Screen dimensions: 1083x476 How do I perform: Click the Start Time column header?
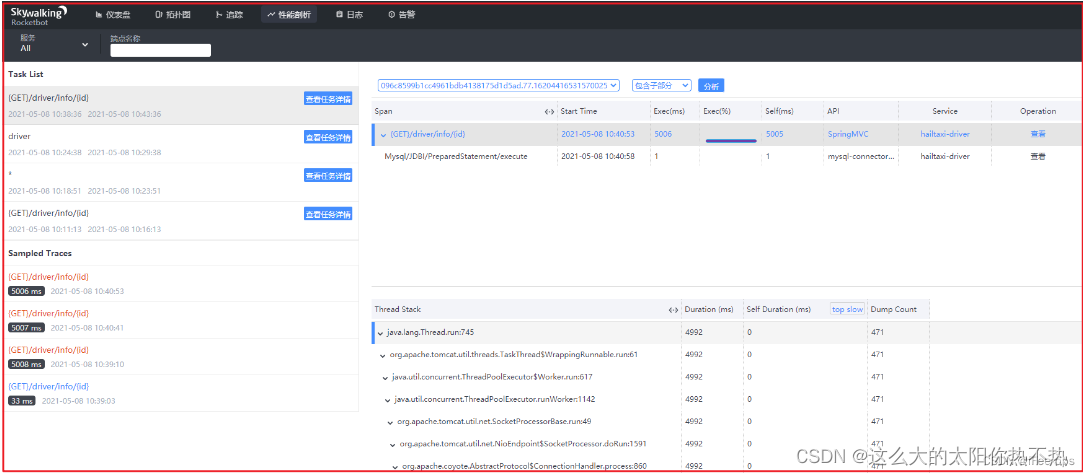tap(579, 111)
